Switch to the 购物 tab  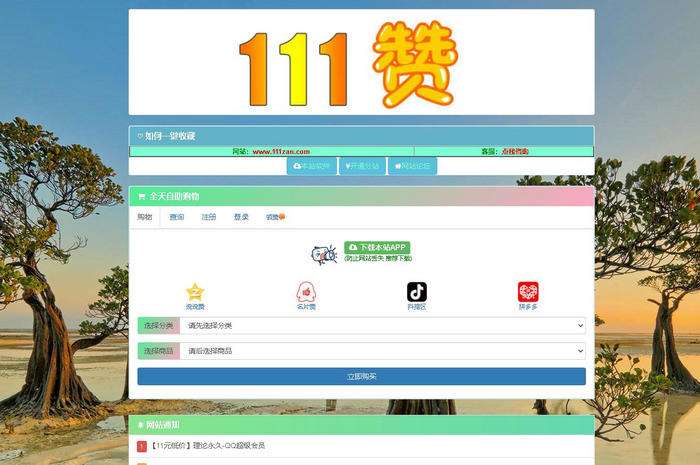(145, 217)
